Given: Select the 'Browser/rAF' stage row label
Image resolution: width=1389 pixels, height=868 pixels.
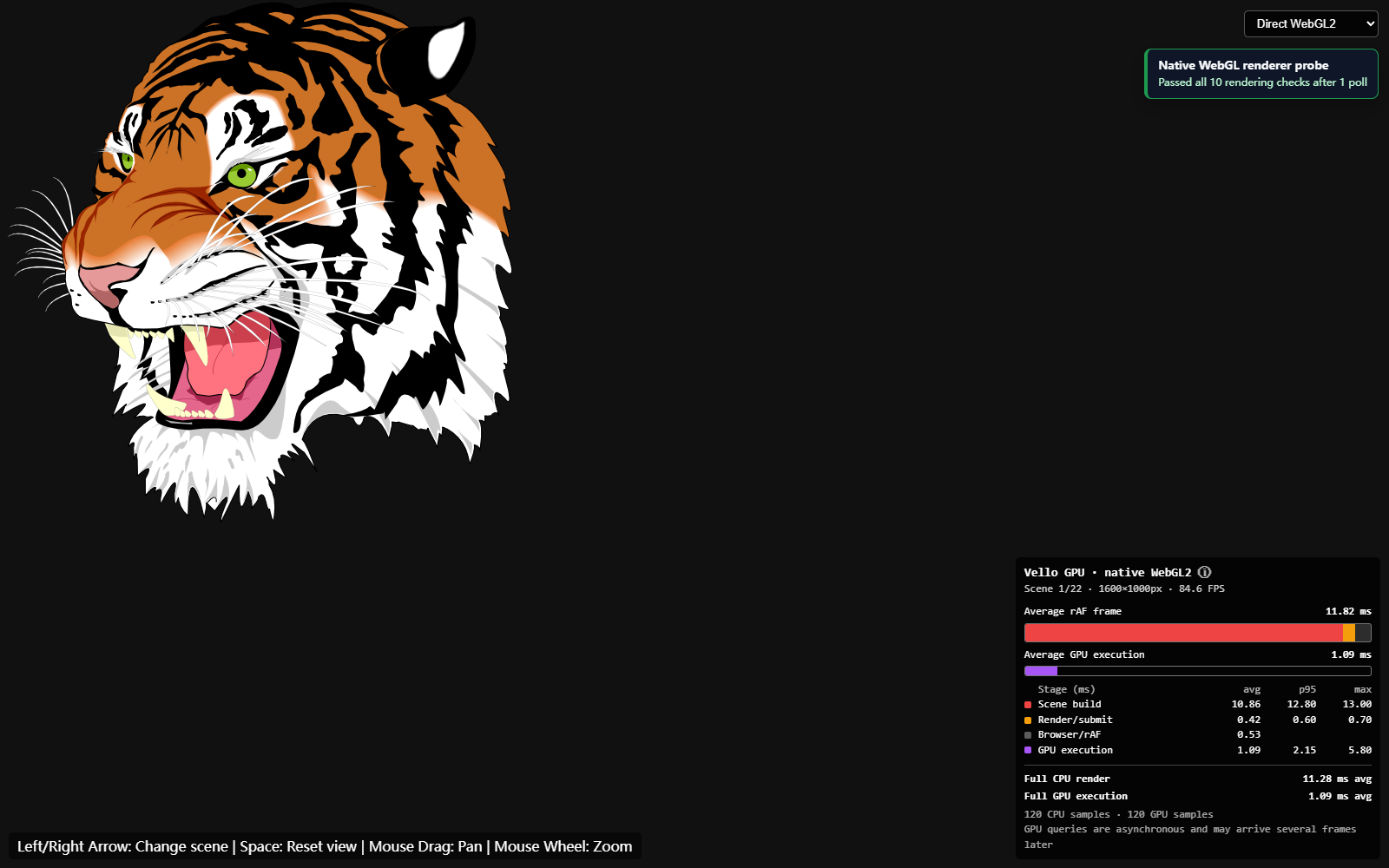Looking at the screenshot, I should click(1070, 734).
